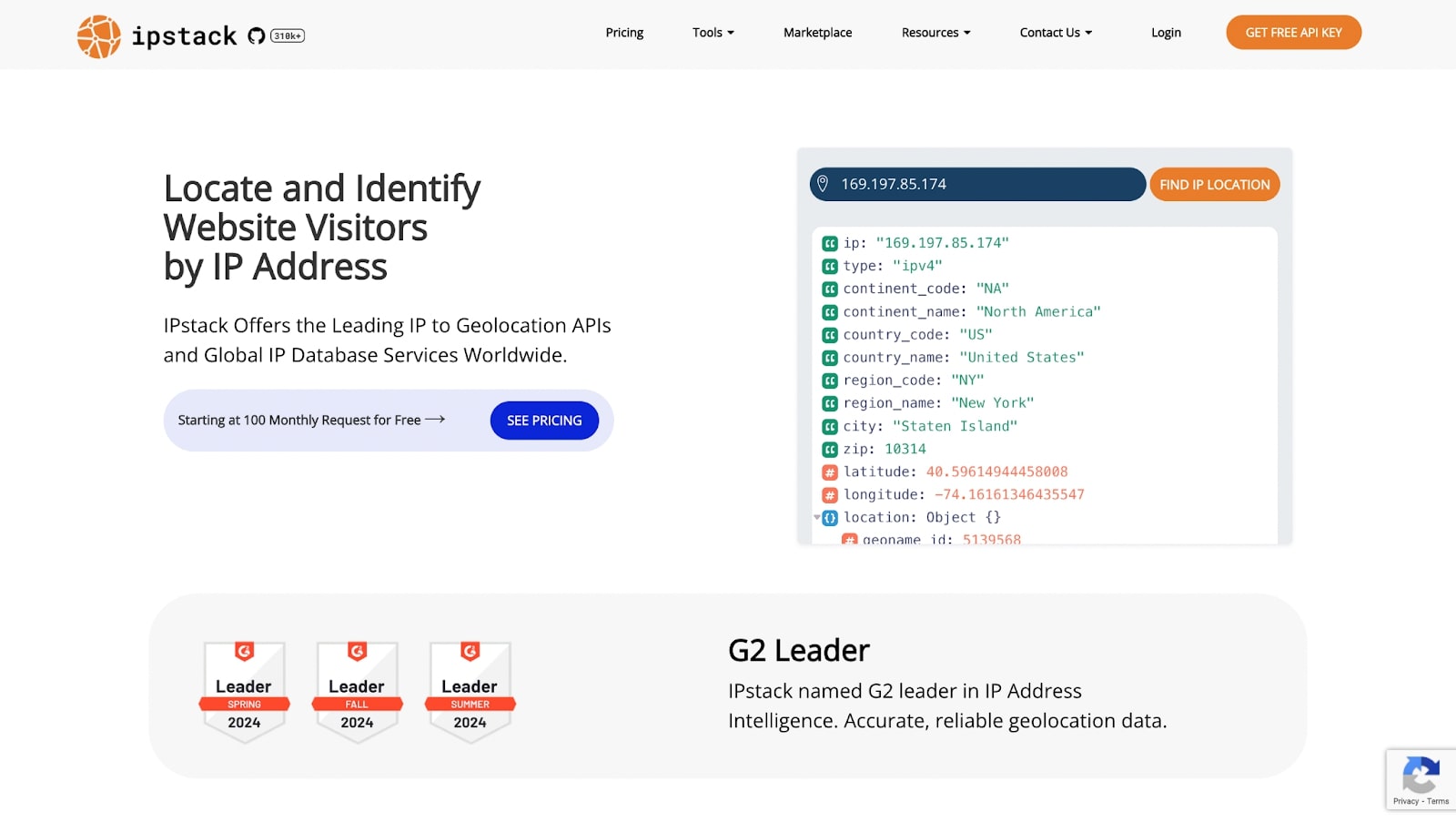1456x822 pixels.
Task: Click the string icon beside continent_name
Action: pyautogui.click(x=830, y=311)
